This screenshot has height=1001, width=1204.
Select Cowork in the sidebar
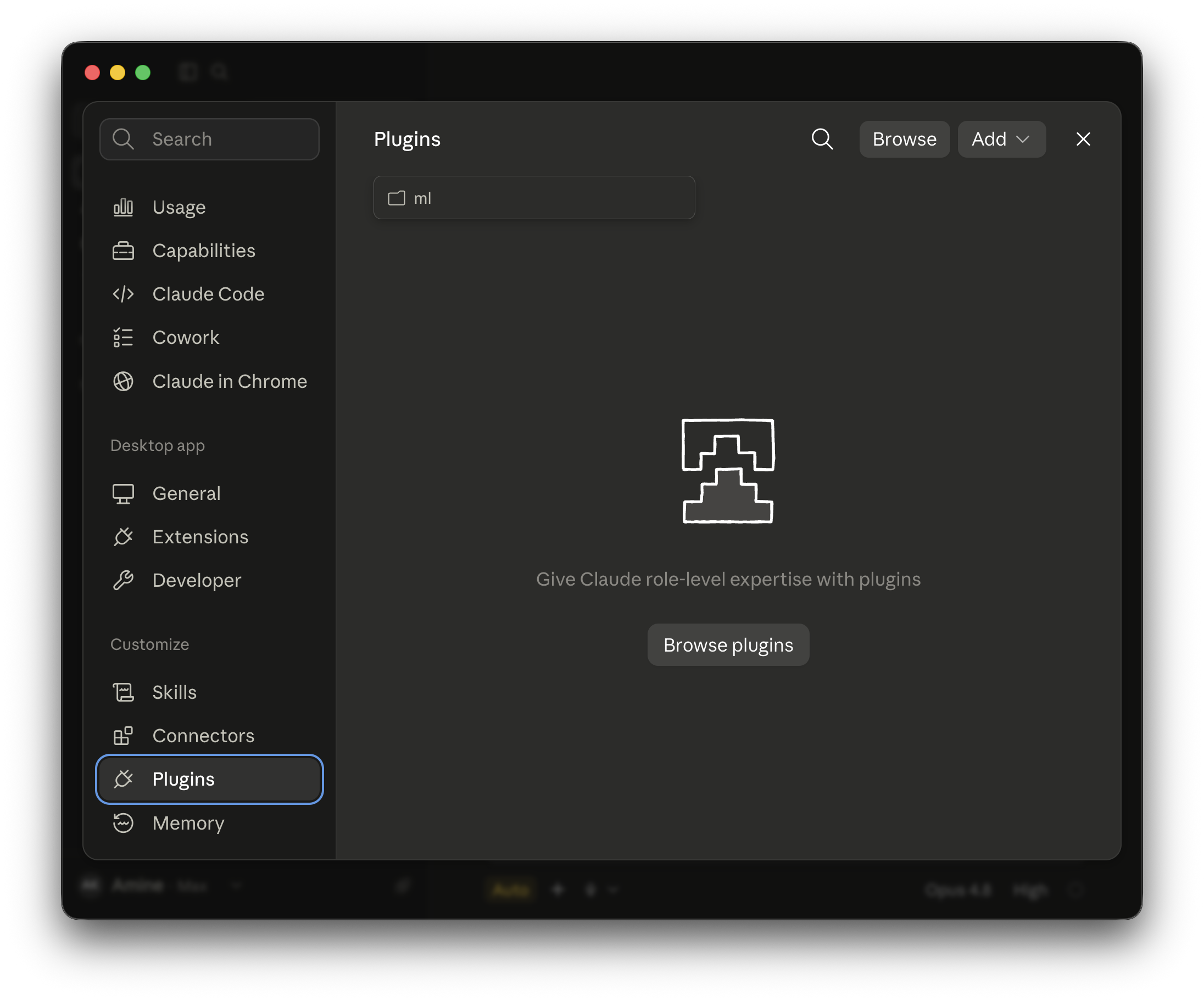pyautogui.click(x=209, y=338)
